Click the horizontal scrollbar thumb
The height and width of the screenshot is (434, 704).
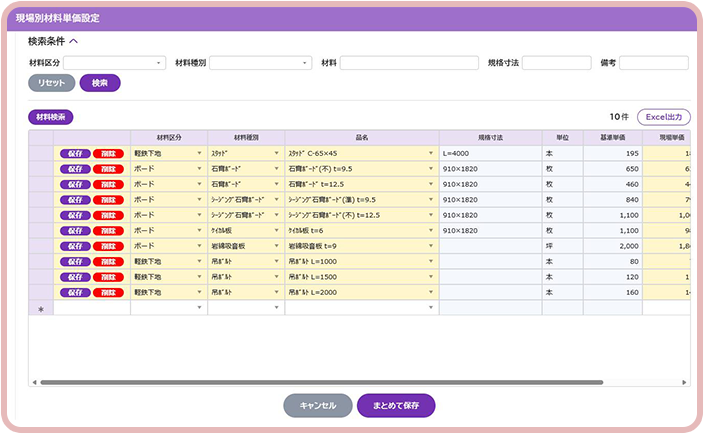321,382
